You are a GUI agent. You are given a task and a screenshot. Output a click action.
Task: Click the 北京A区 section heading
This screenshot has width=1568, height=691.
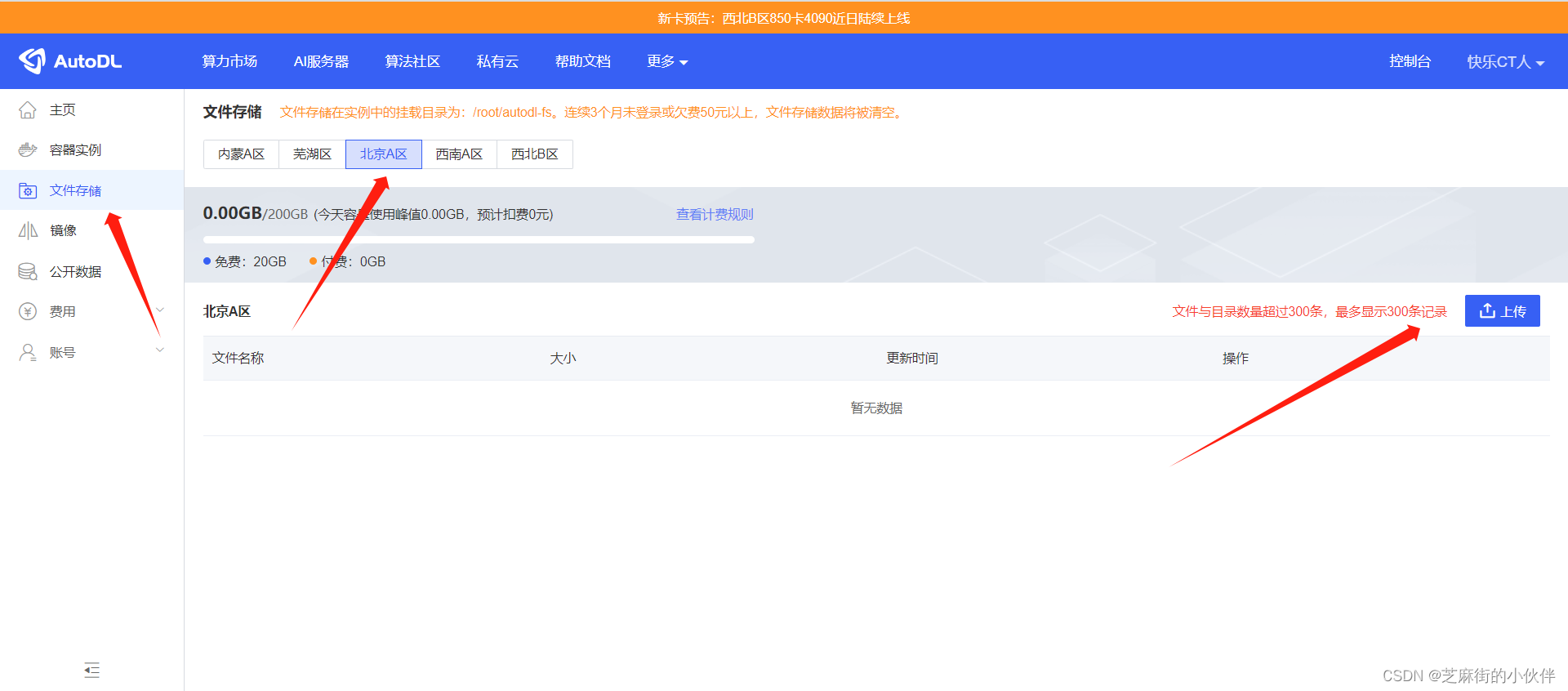(x=227, y=311)
